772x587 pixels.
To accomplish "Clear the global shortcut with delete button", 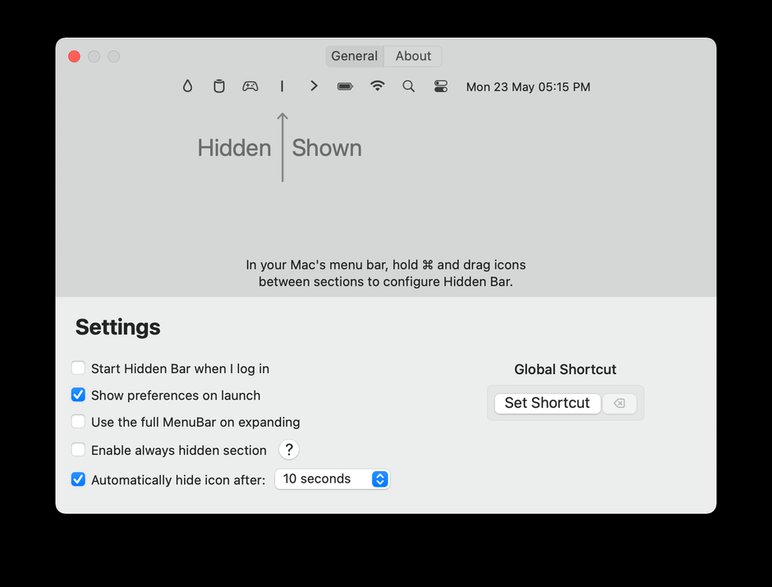I will [619, 403].
